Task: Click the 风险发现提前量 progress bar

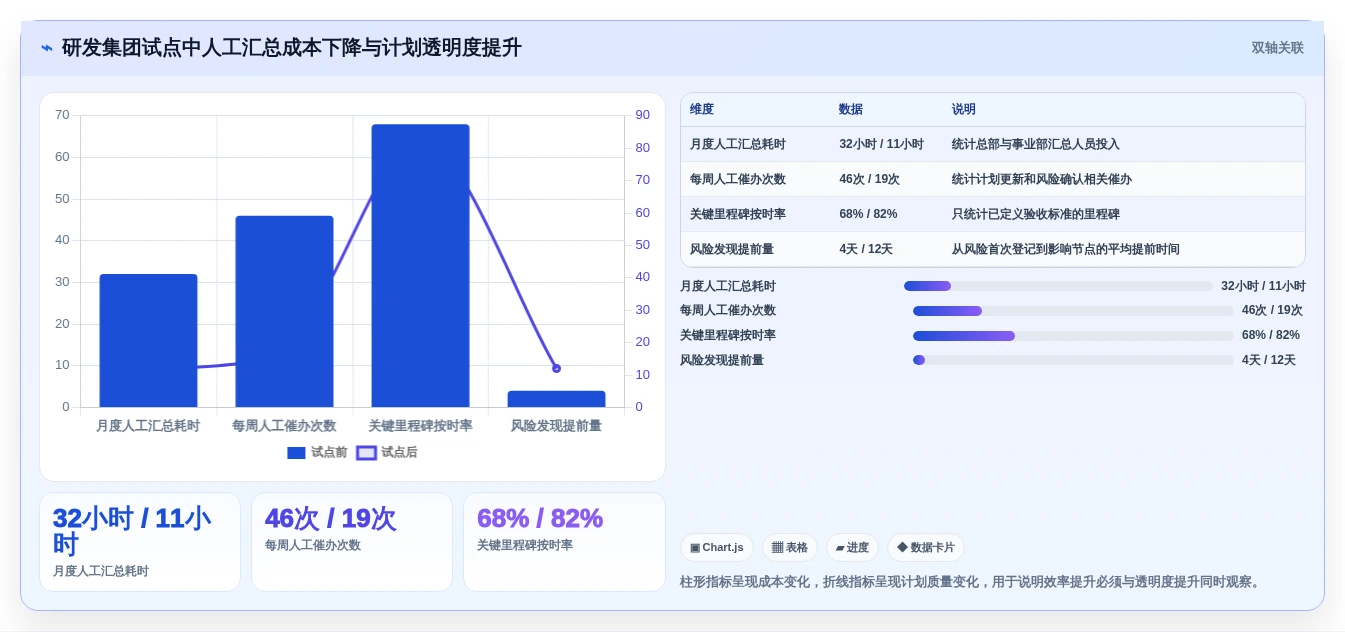Action: 1073,360
